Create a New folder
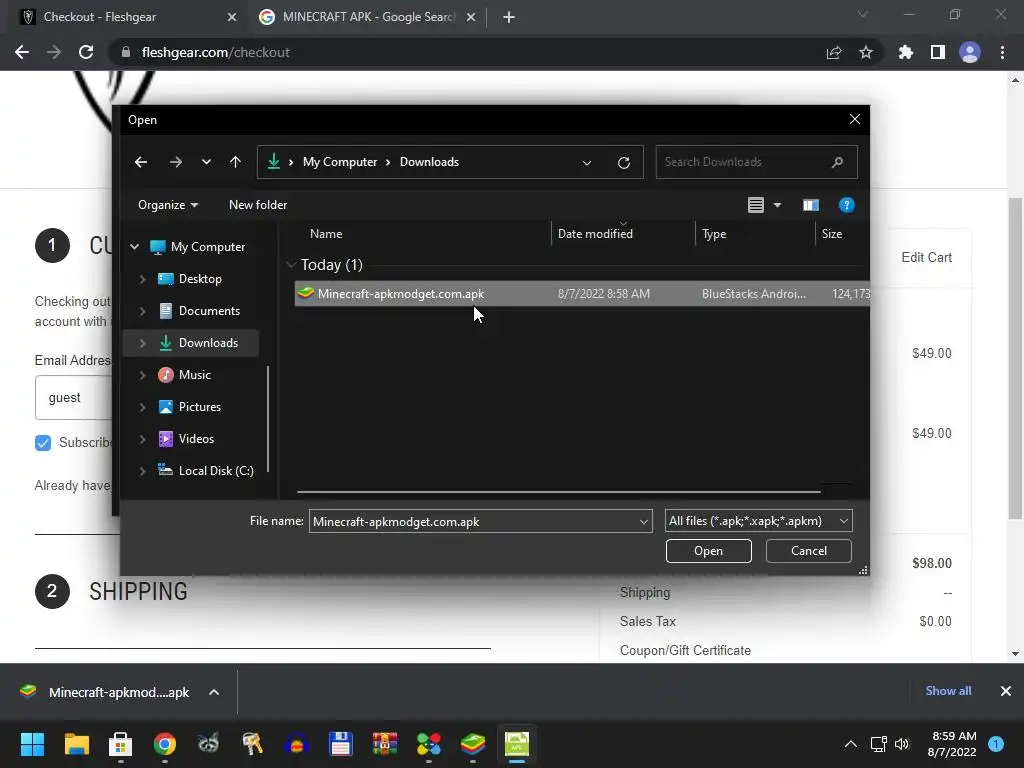 [258, 205]
